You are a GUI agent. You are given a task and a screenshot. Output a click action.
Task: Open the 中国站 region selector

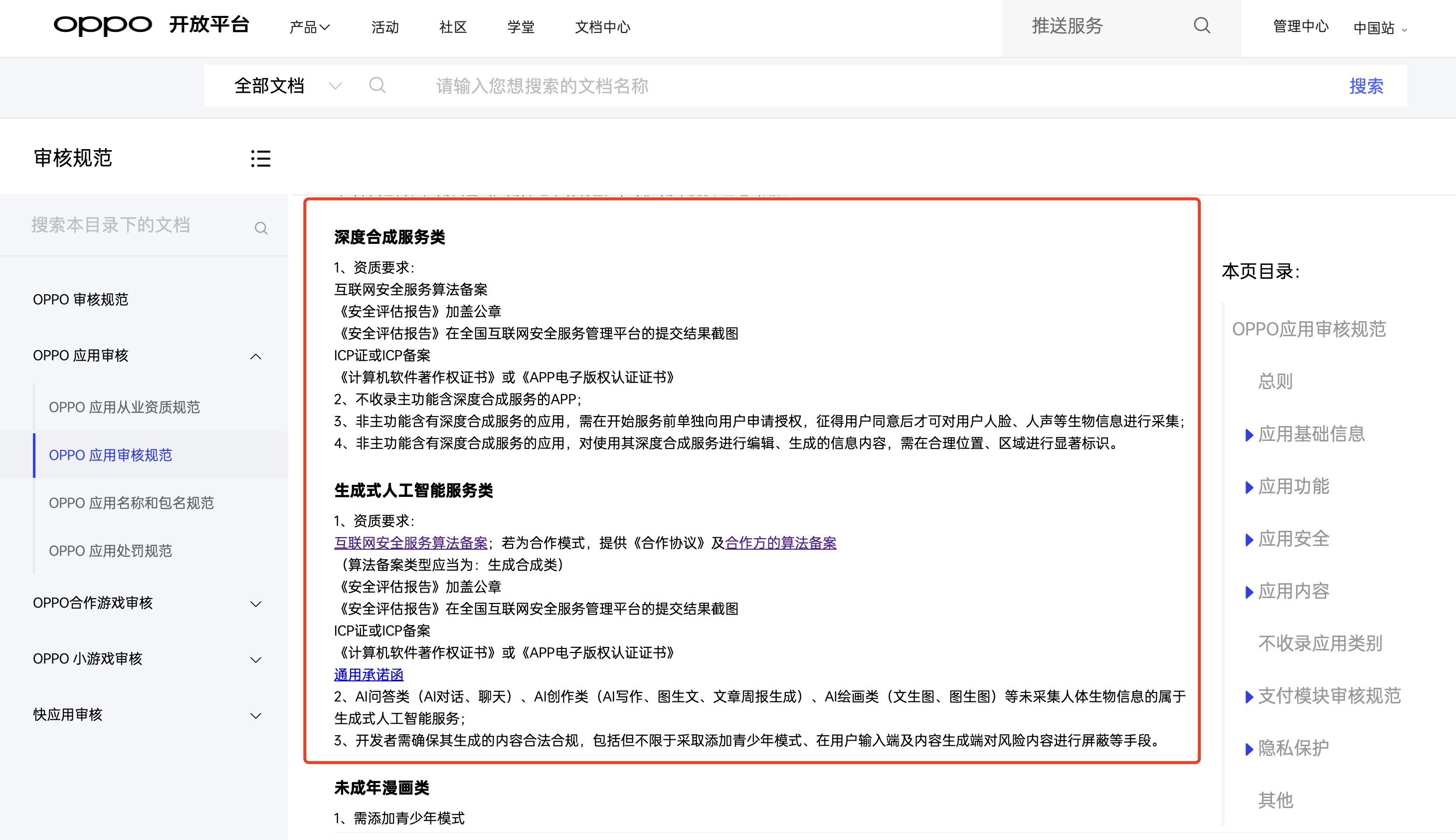[x=1380, y=28]
